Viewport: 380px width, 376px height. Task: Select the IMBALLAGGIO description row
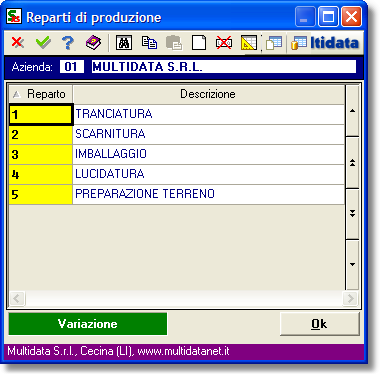pos(209,155)
